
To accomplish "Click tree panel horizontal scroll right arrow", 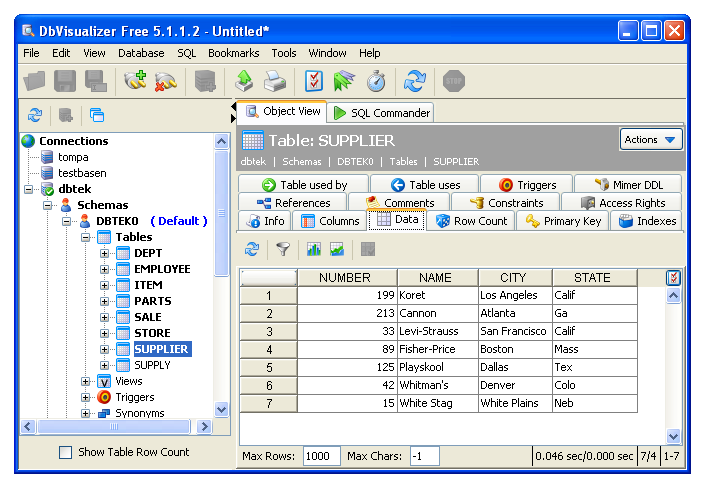I will (204, 426).
